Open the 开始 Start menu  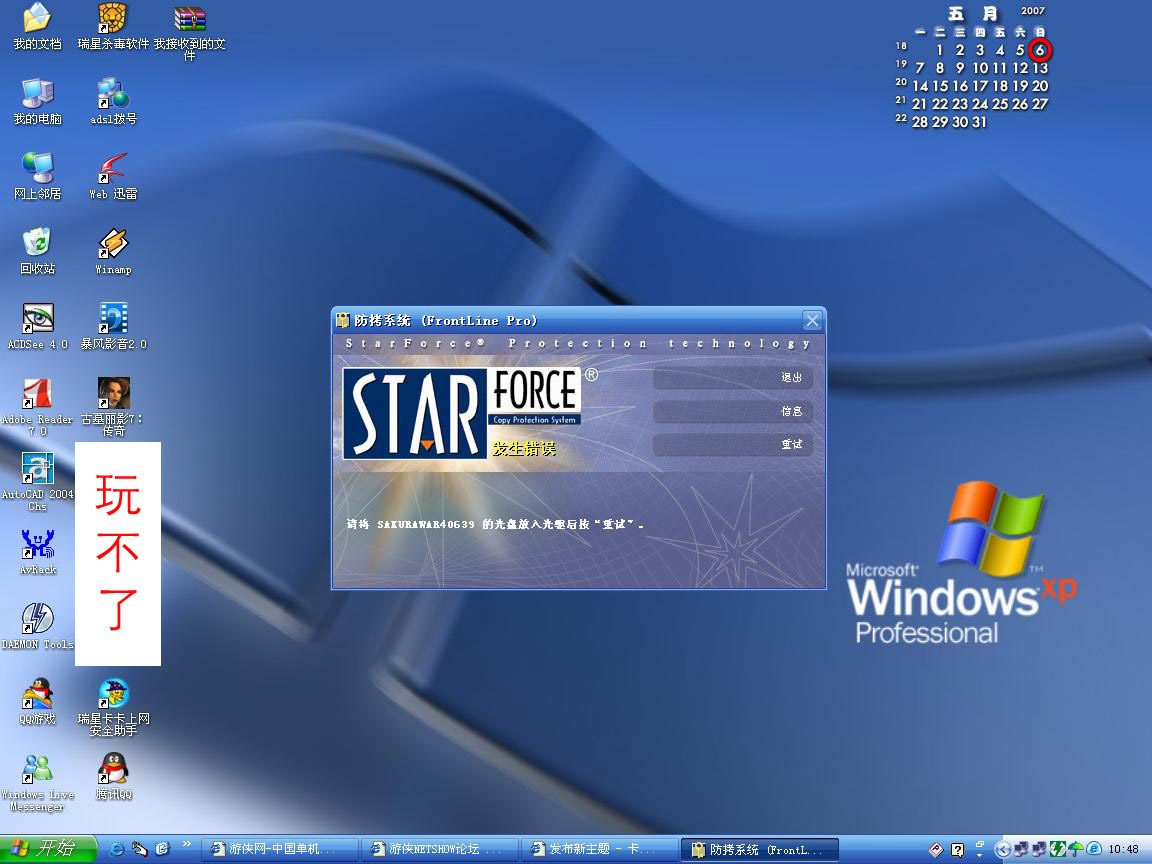(x=48, y=849)
